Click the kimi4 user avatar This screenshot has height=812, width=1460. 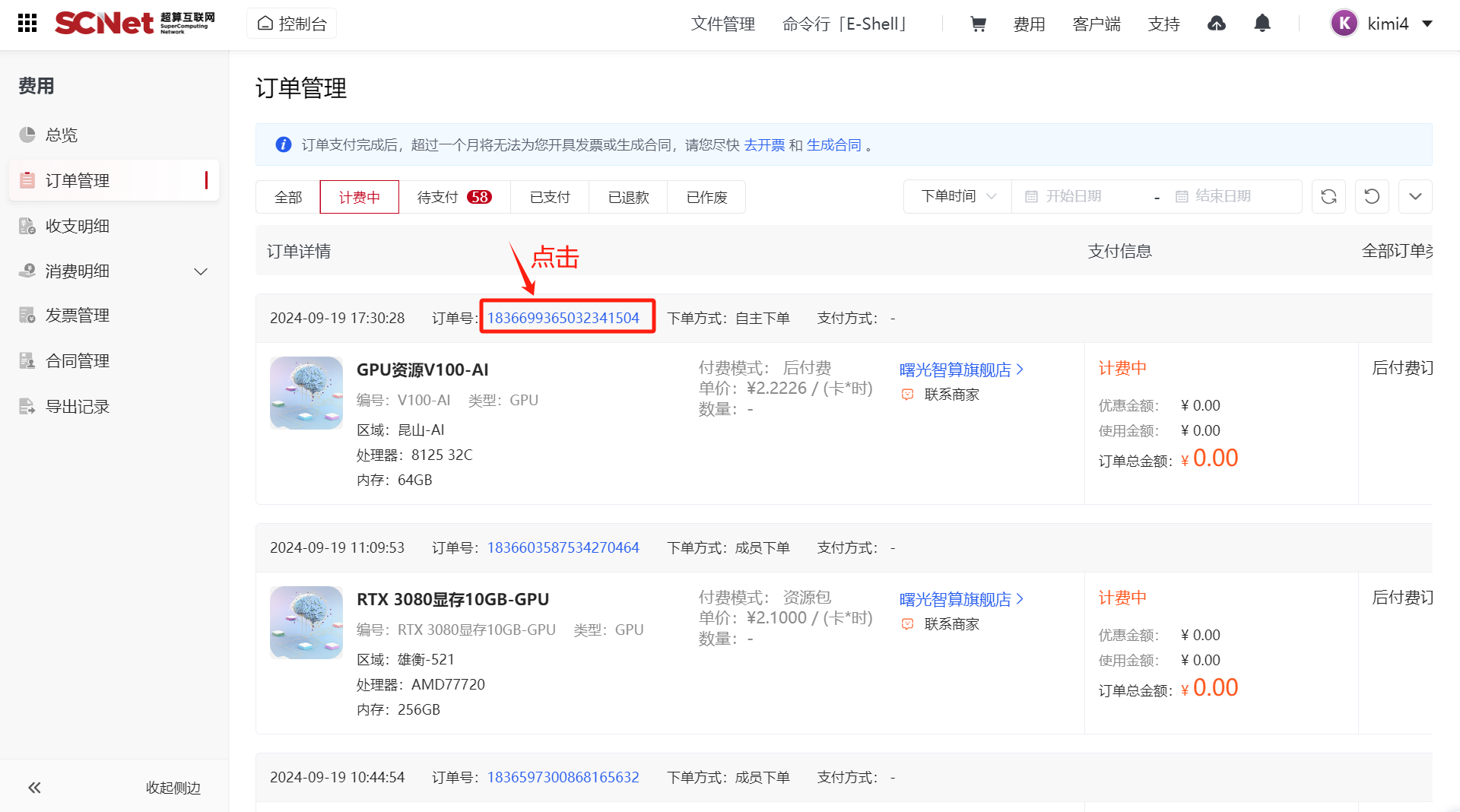point(1344,24)
